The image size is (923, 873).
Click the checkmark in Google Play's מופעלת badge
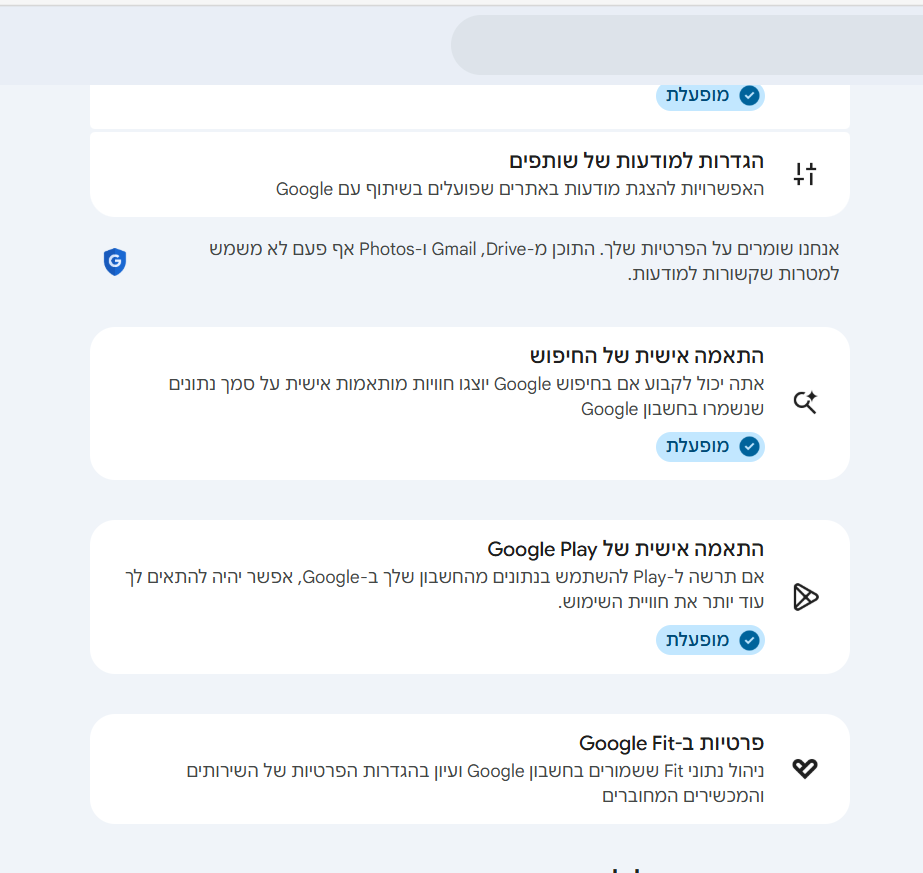click(749, 640)
